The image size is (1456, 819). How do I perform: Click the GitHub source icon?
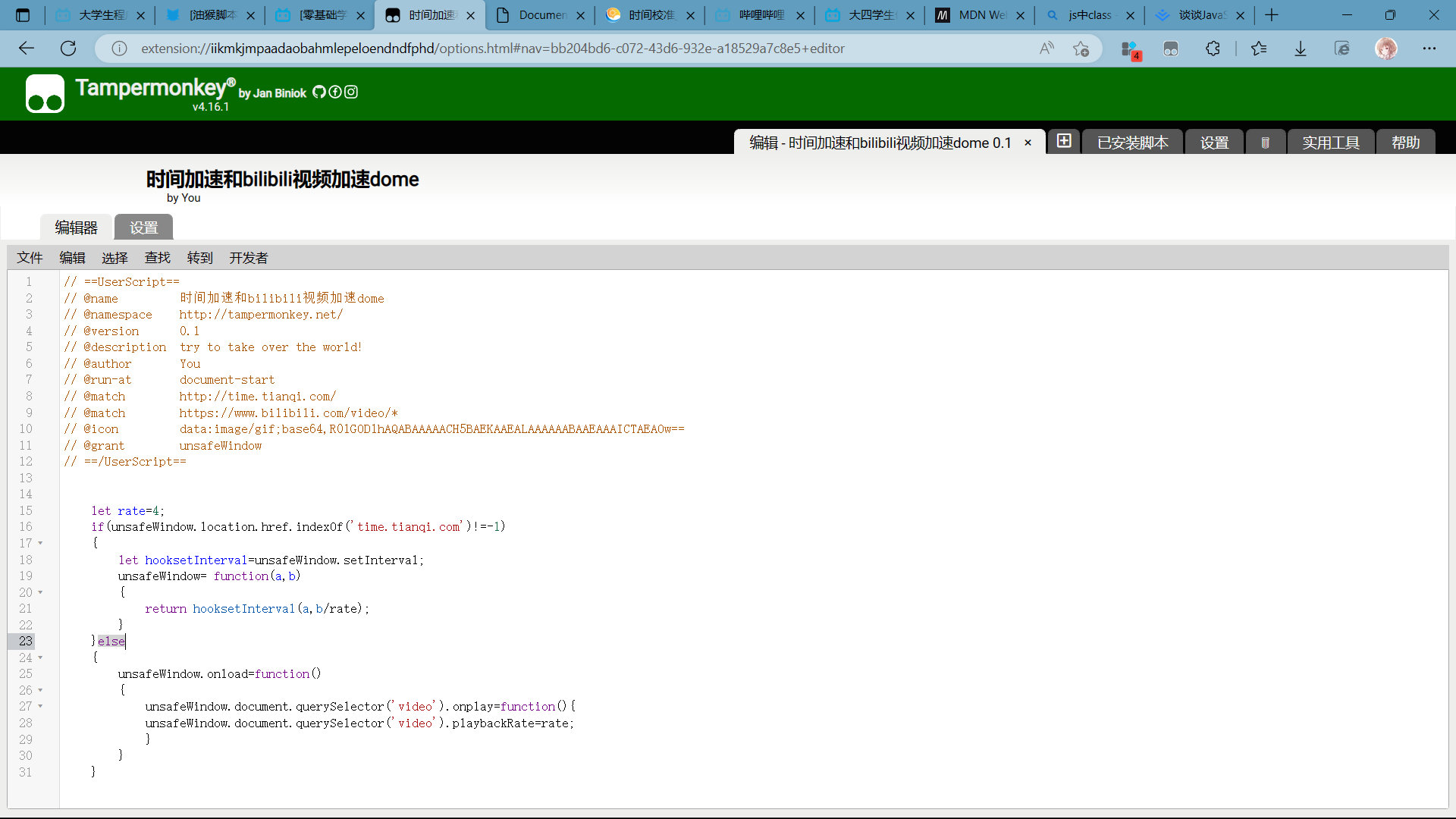[x=320, y=92]
